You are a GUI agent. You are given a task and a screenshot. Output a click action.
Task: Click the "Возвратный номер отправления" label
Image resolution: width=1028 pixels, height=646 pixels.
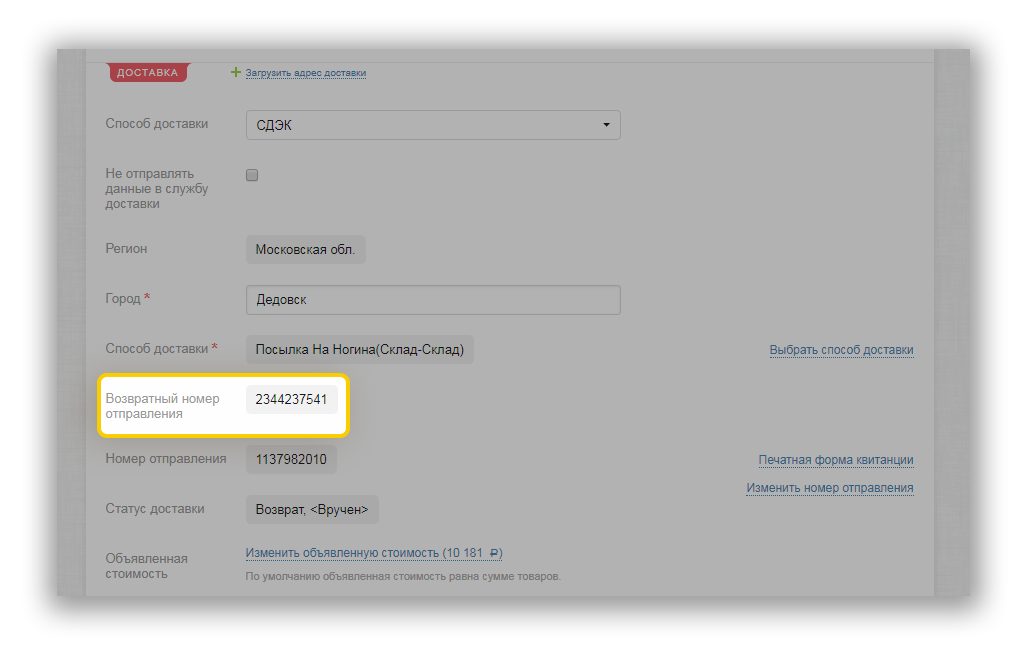click(x=162, y=406)
